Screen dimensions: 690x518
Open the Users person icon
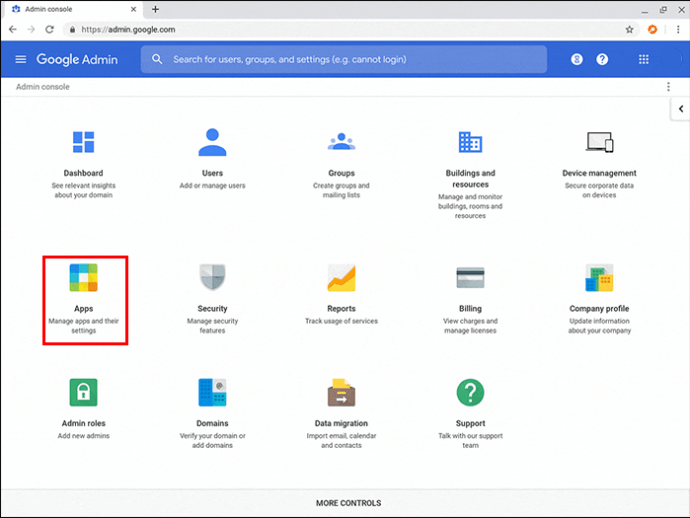click(212, 142)
